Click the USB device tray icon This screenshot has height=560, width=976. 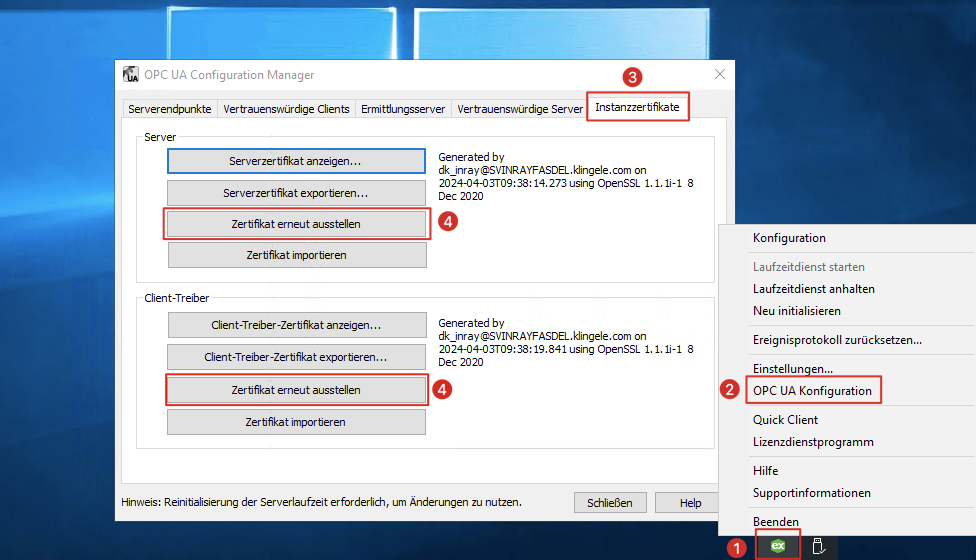click(819, 546)
